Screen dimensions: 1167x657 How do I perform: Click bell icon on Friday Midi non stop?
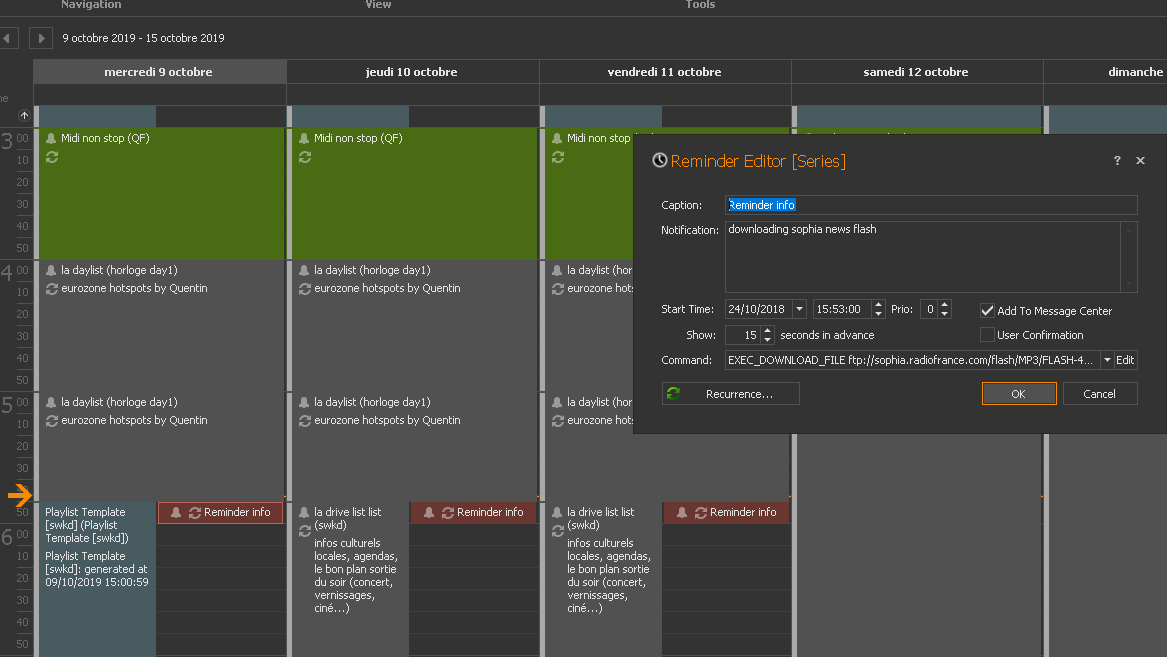click(x=557, y=138)
